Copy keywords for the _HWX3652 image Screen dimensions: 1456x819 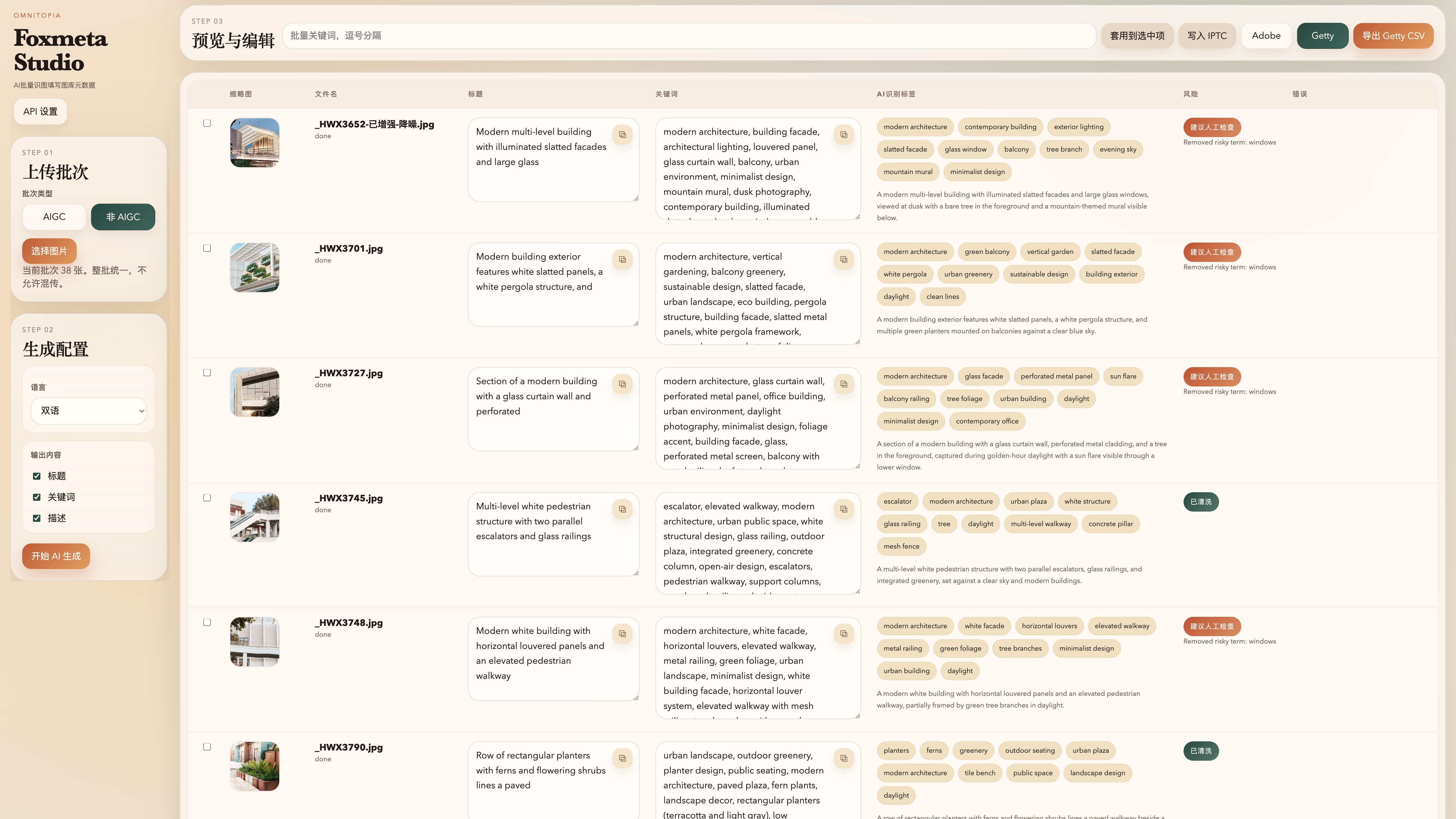click(843, 135)
